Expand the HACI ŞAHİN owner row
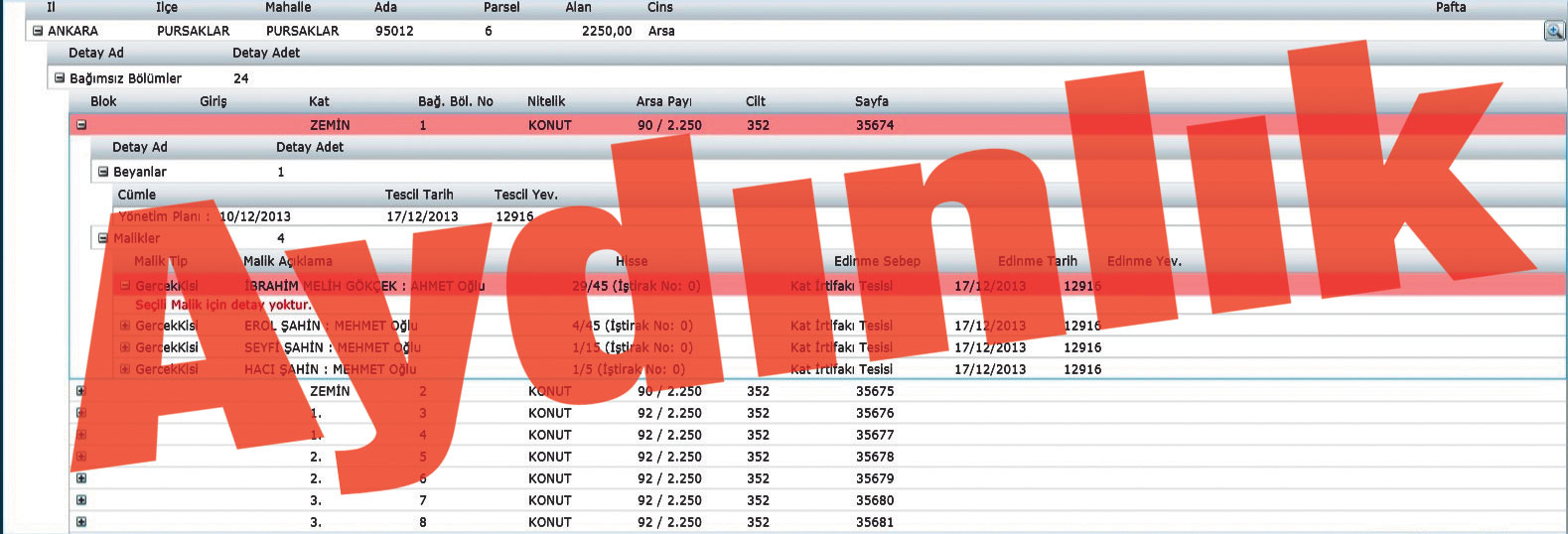Screen dimensions: 1568x534 125,369
